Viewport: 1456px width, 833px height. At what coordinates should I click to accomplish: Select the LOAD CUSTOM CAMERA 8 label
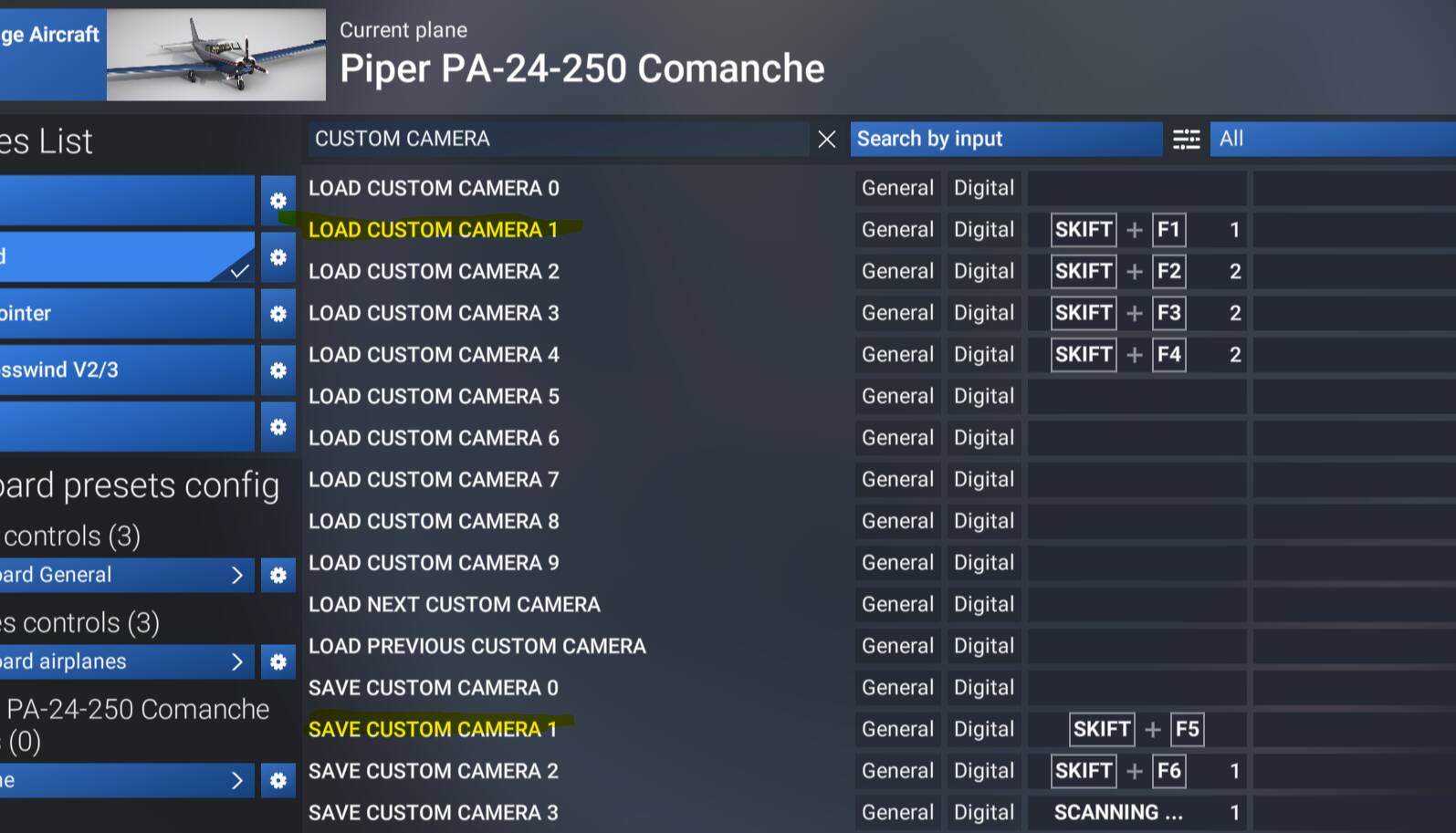click(x=434, y=521)
